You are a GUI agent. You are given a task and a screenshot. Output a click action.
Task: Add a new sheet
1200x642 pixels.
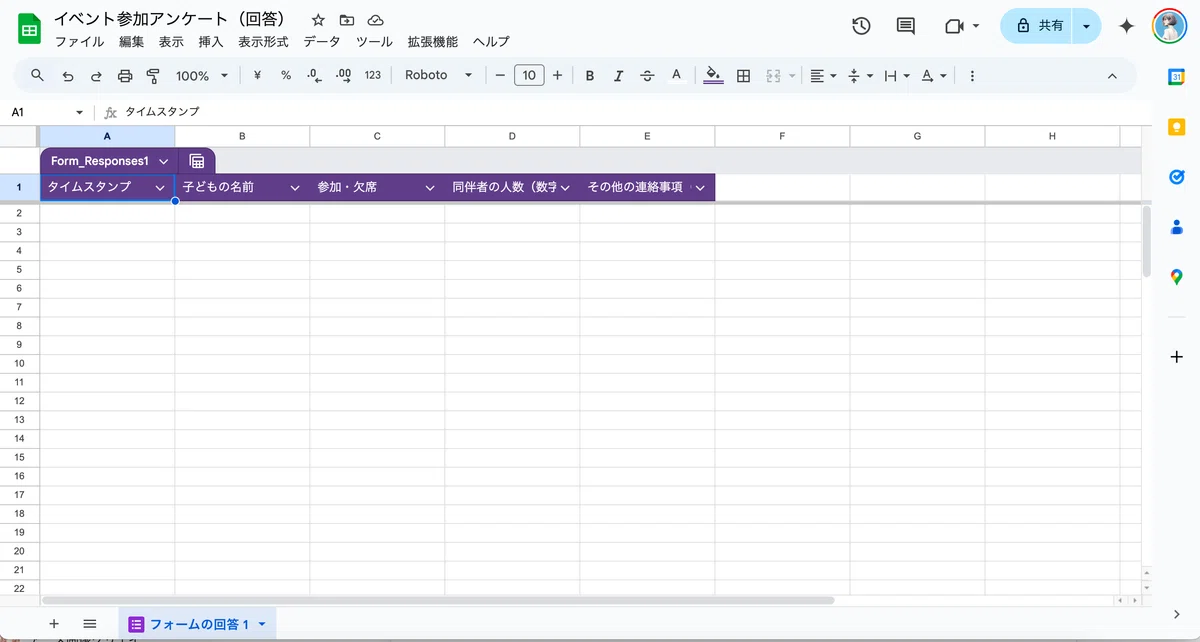click(x=54, y=623)
